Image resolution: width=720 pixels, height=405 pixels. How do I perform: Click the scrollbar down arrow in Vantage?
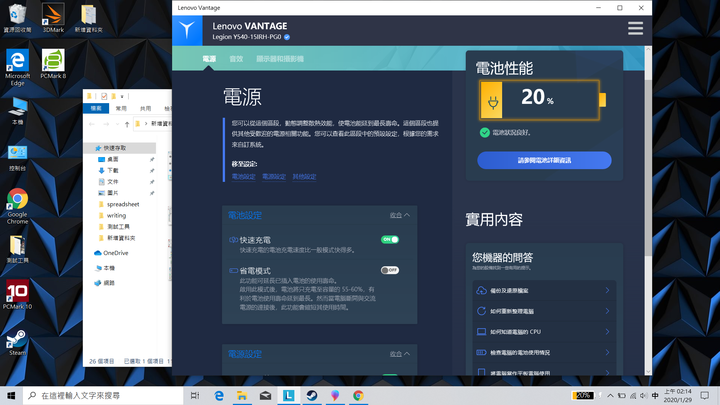pyautogui.click(x=648, y=371)
